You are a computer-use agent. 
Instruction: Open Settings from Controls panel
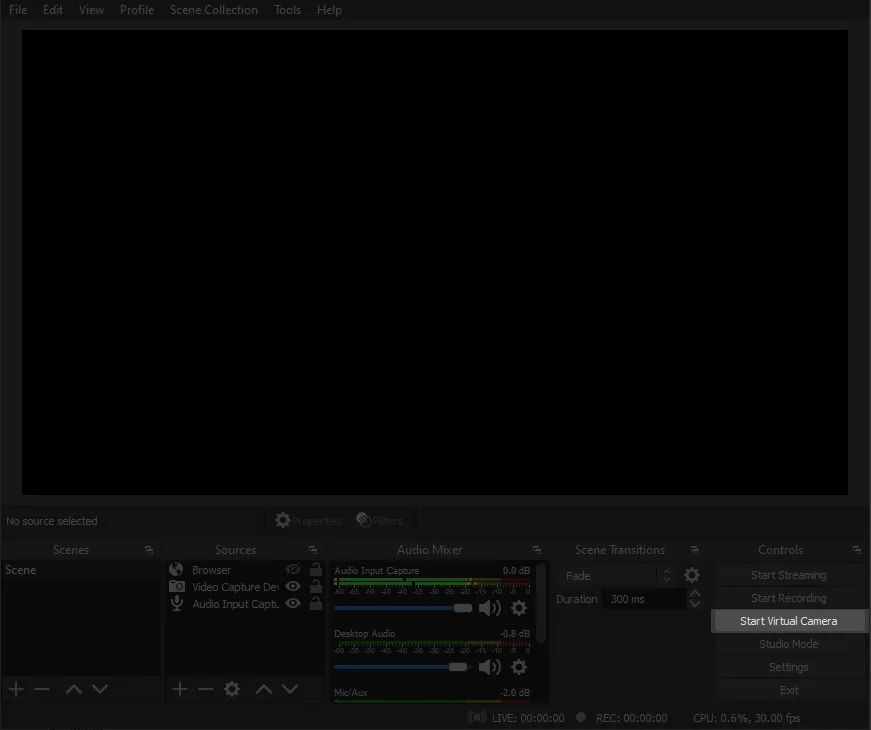click(x=788, y=667)
